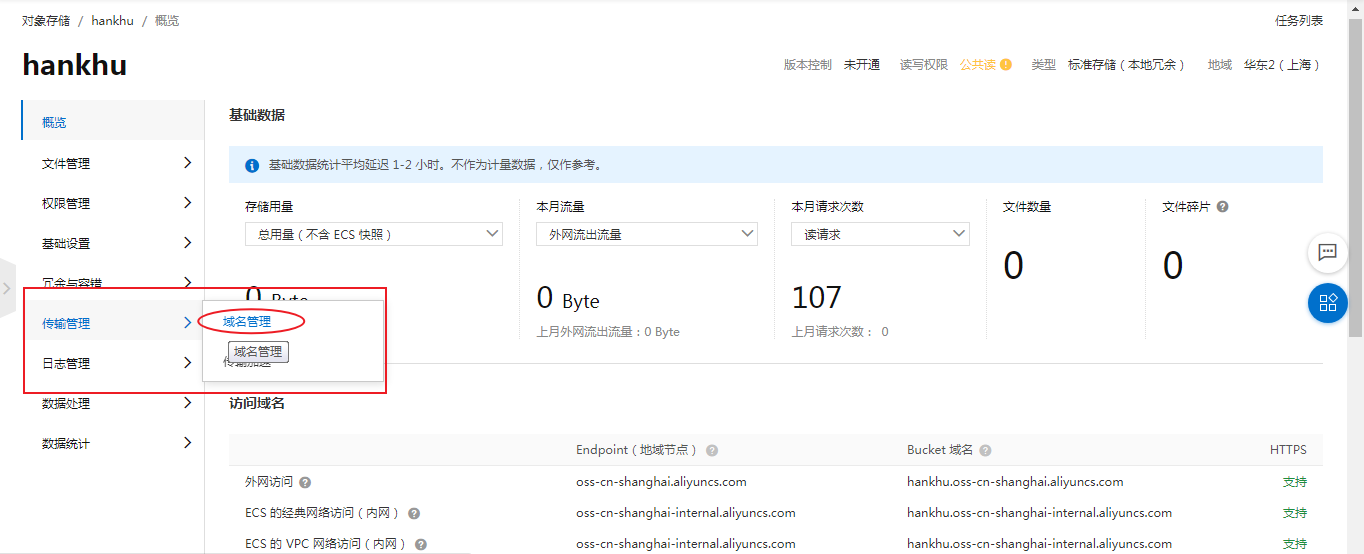This screenshot has width=1364, height=554.
Task: Click the 任务列表 link at top right
Action: pyautogui.click(x=1298, y=21)
